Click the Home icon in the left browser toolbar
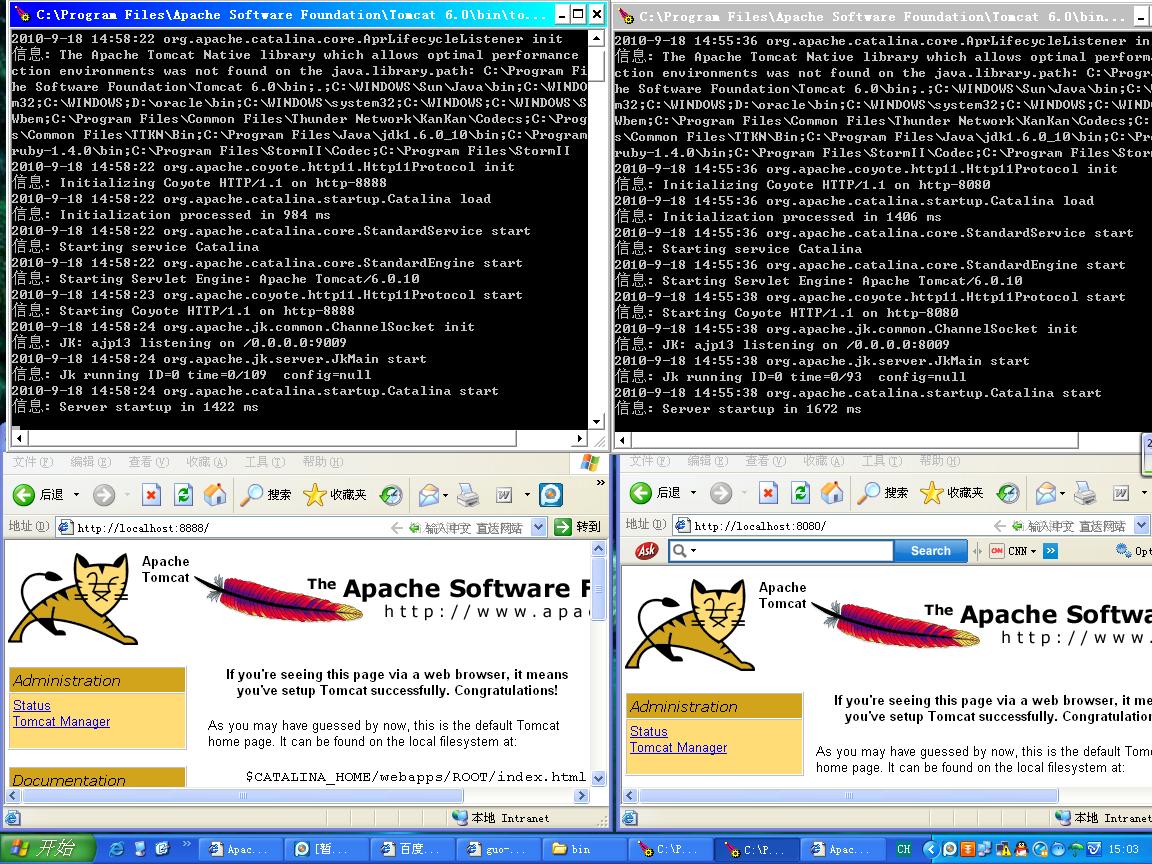 [214, 494]
